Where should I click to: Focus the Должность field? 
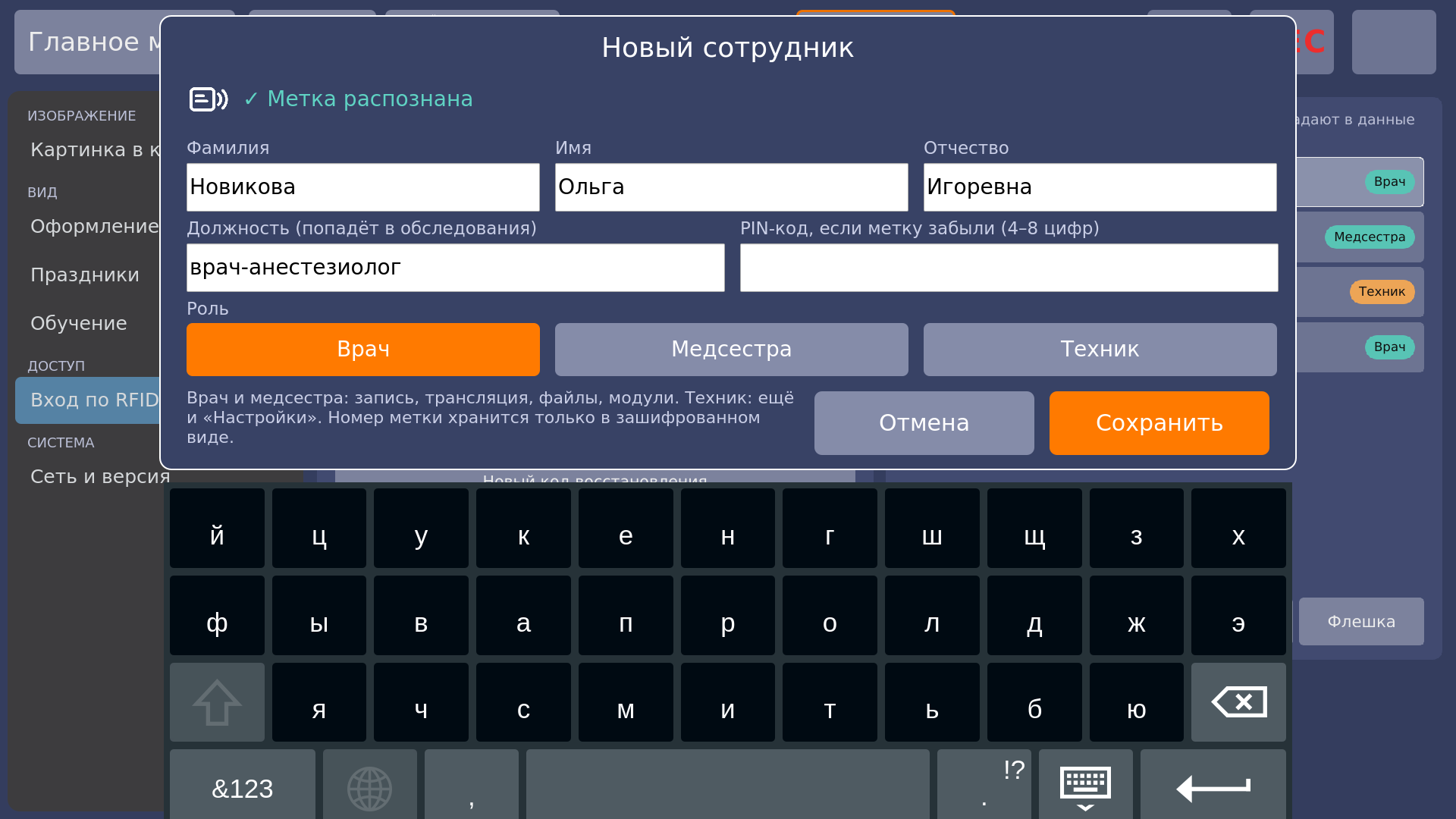(456, 268)
